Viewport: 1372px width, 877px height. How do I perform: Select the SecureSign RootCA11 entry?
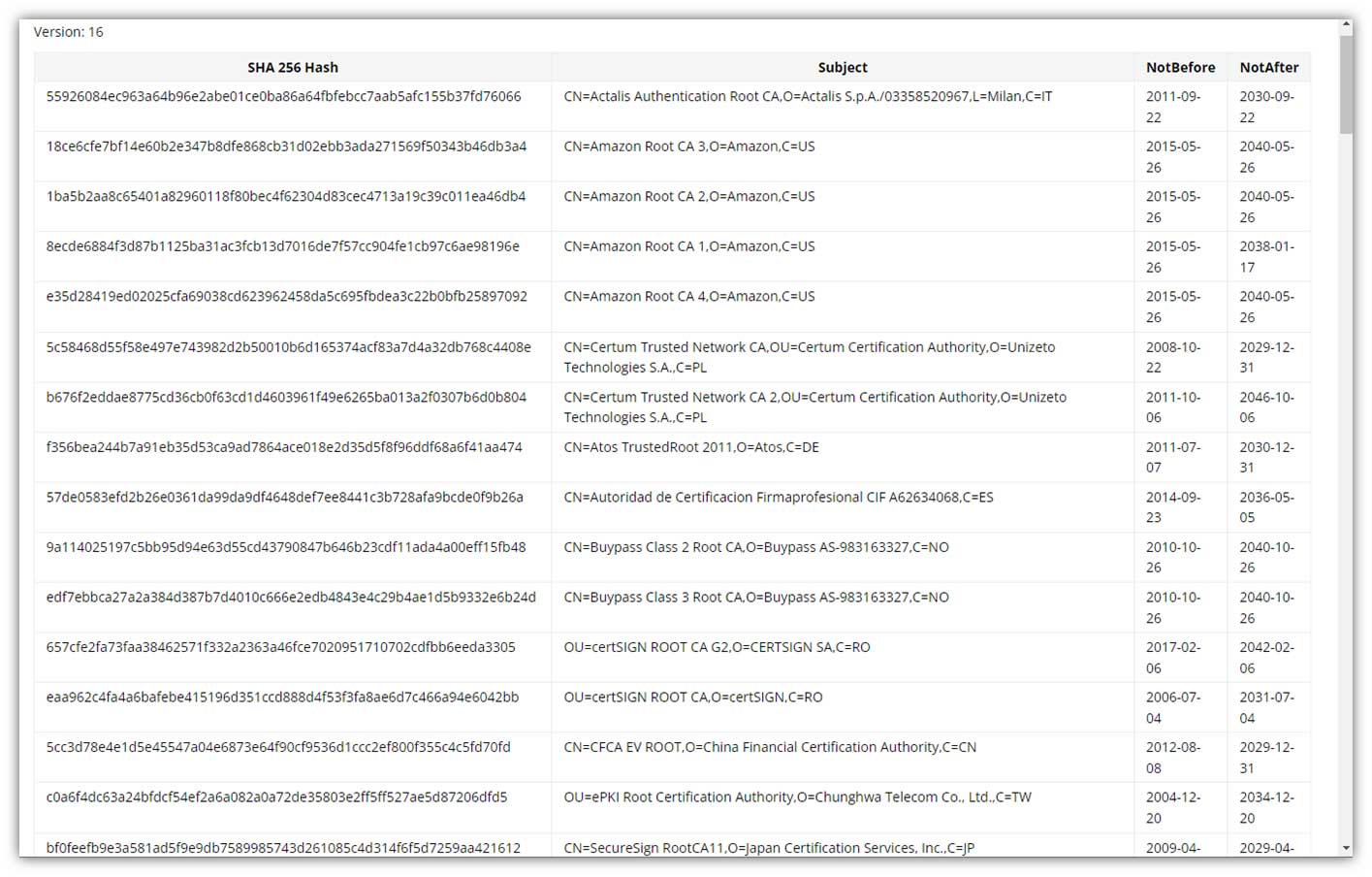(x=771, y=847)
